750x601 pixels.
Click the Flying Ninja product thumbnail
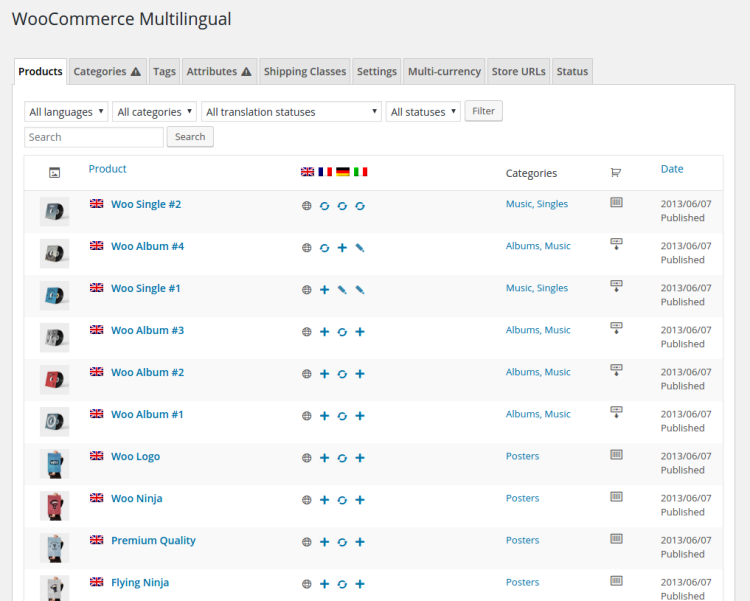[x=54, y=588]
